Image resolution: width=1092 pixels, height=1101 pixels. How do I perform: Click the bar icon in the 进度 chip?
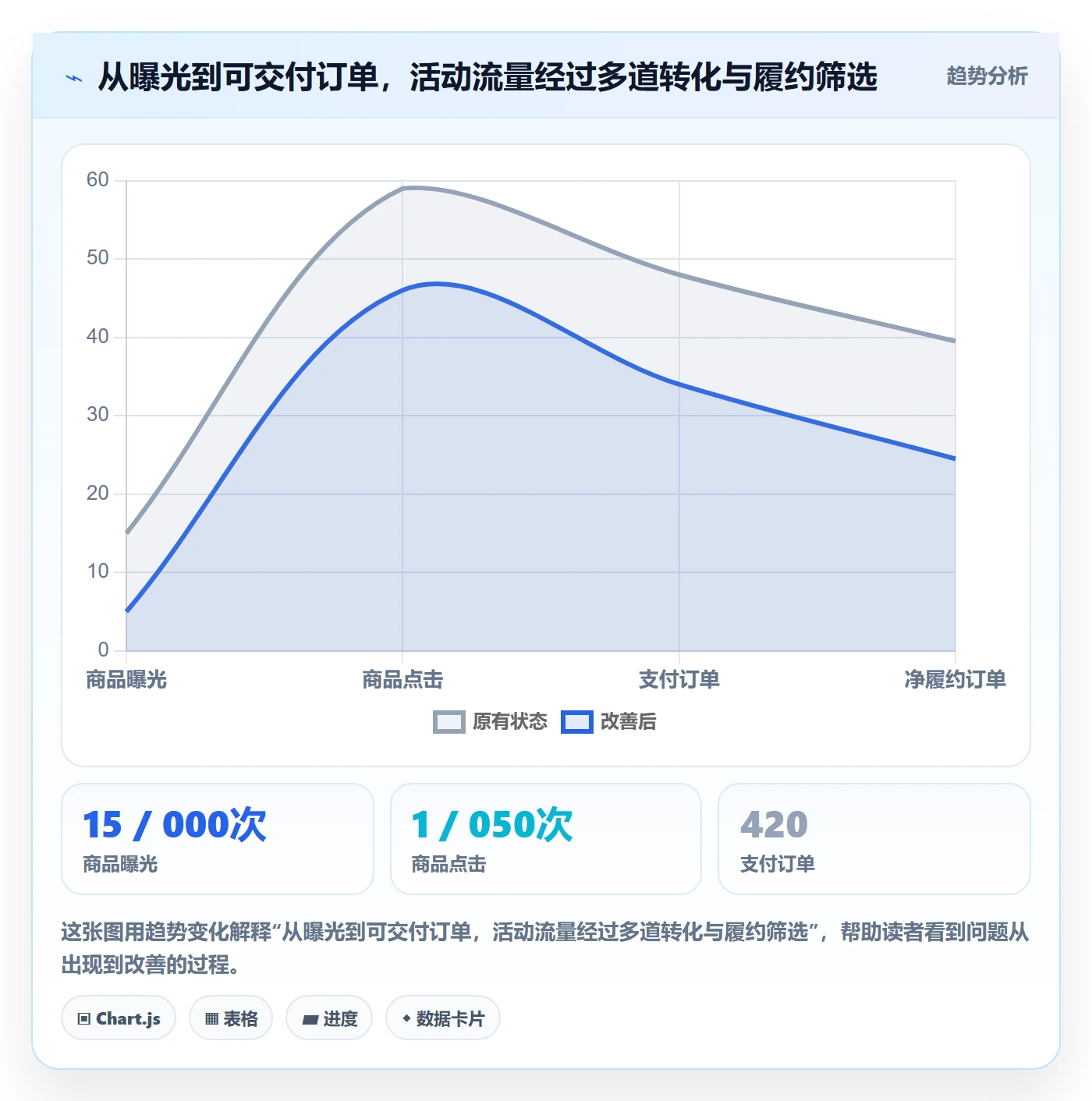click(310, 1020)
